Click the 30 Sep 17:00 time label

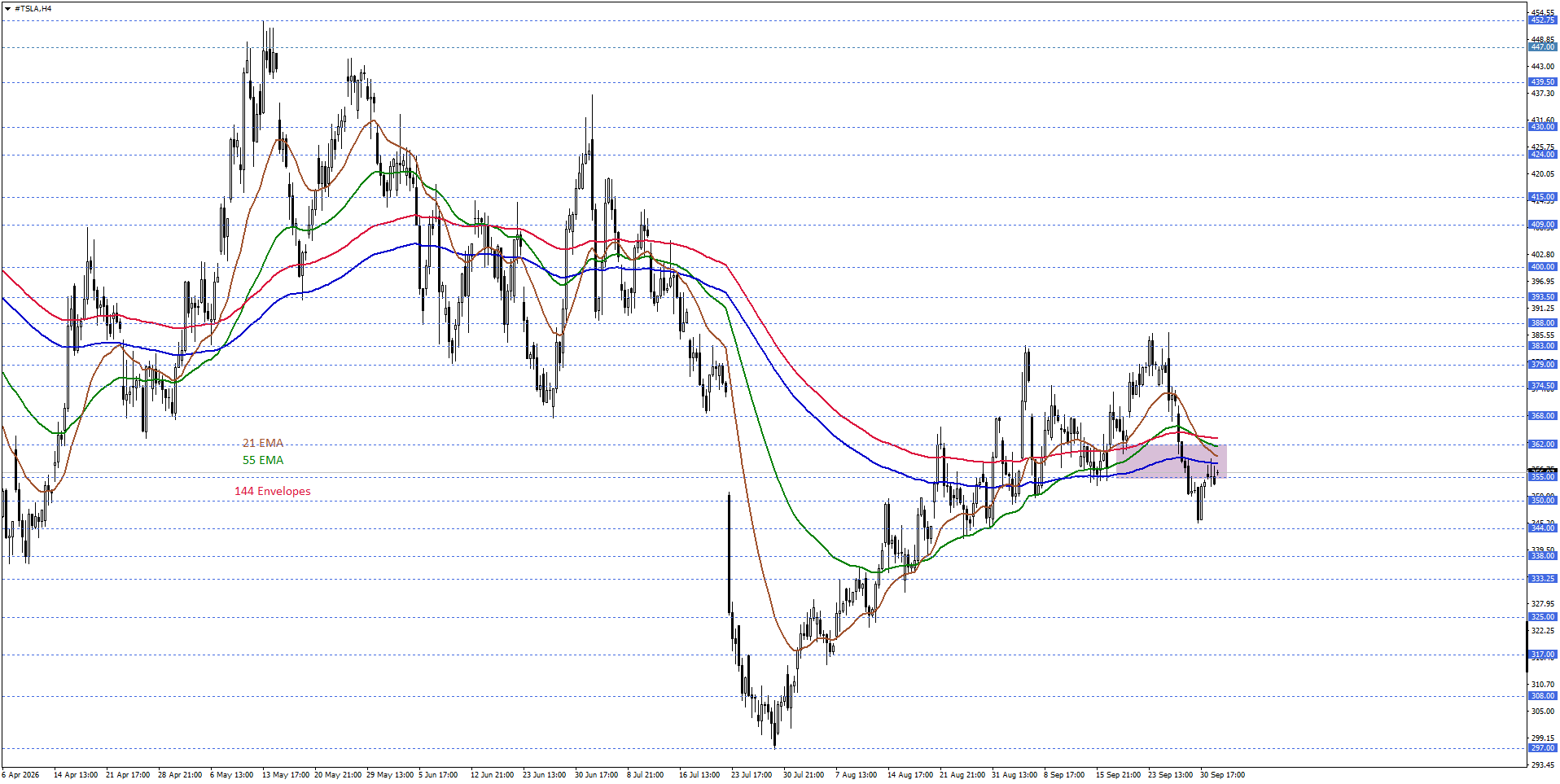pyautogui.click(x=1222, y=775)
